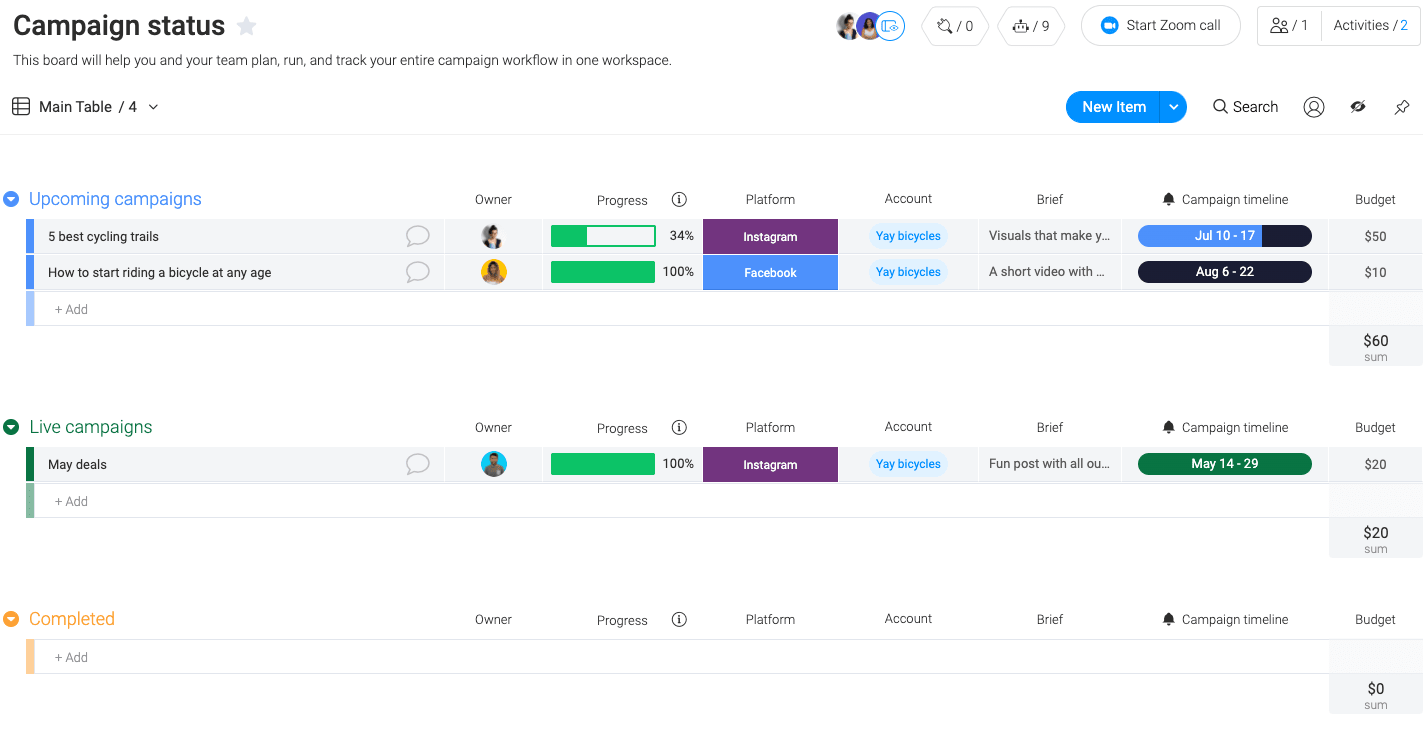Open conversation for 5 best cycling trails
The width and height of the screenshot is (1423, 750).
tap(418, 236)
